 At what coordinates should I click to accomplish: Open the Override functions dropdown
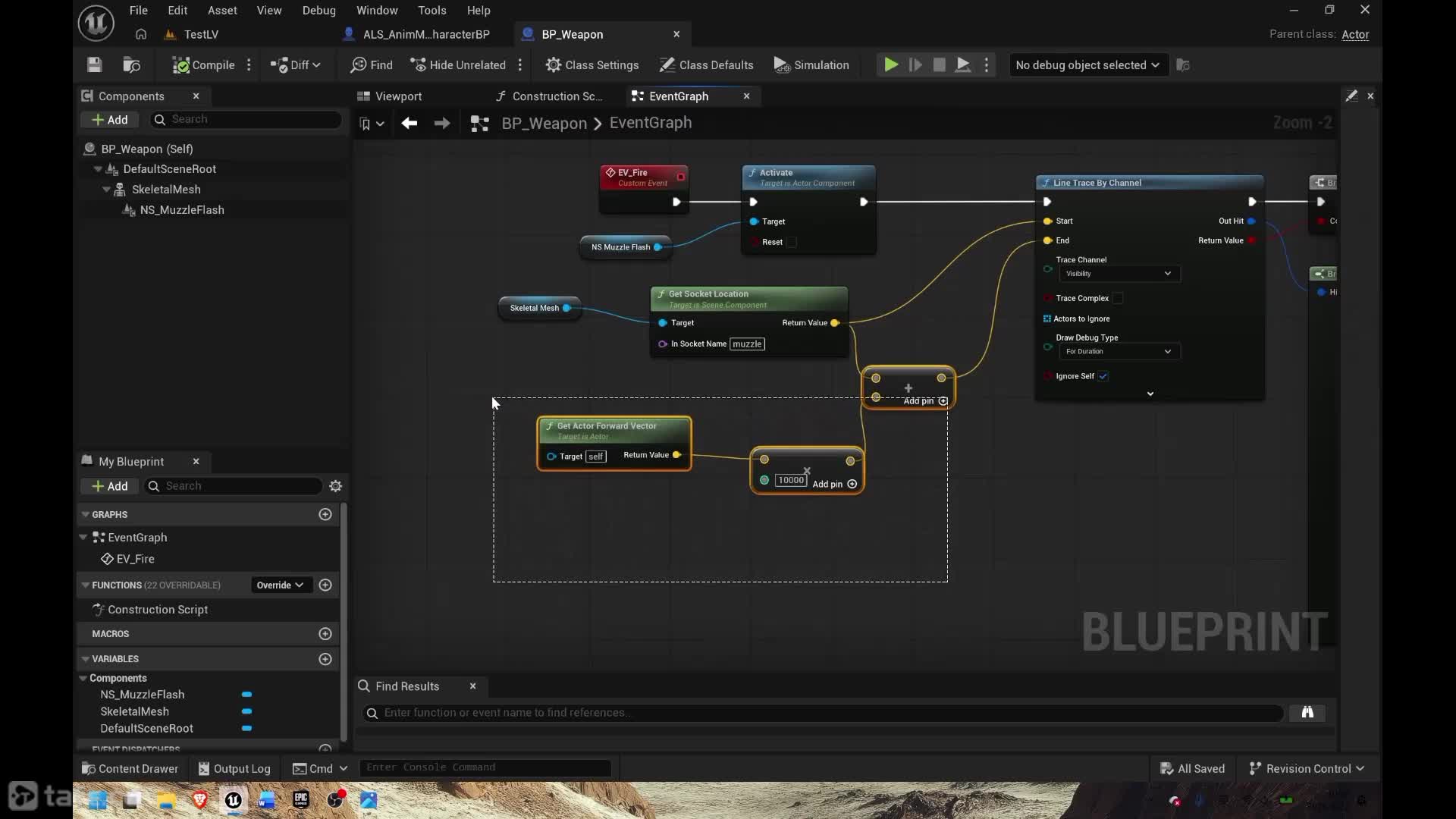(280, 585)
